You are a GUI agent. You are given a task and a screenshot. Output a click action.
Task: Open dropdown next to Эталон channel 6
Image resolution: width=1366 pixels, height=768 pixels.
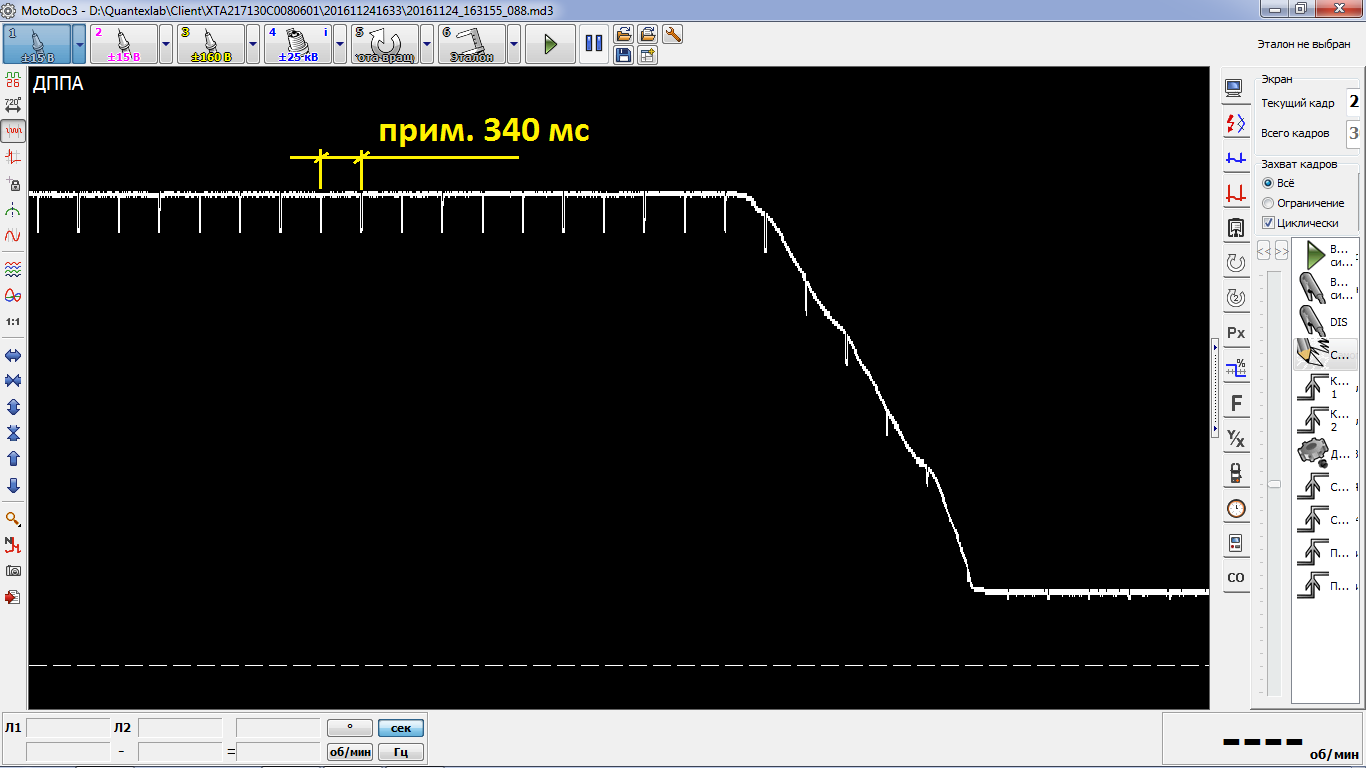tap(514, 44)
